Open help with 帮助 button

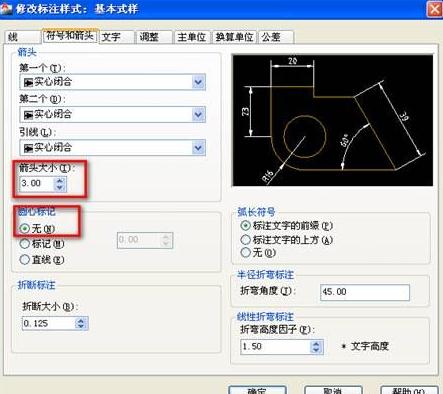pos(409,390)
